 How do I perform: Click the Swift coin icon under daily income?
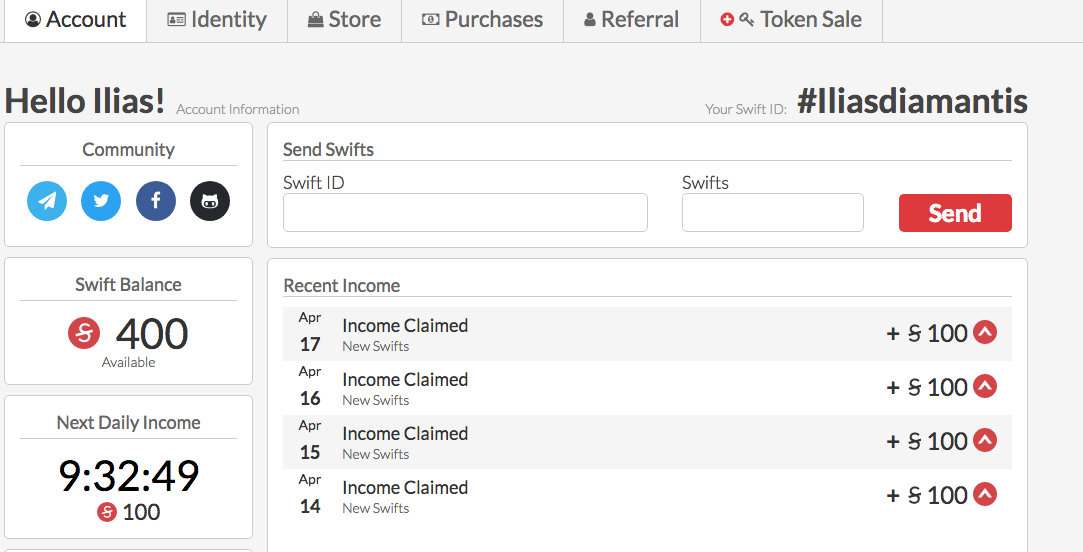pyautogui.click(x=107, y=513)
